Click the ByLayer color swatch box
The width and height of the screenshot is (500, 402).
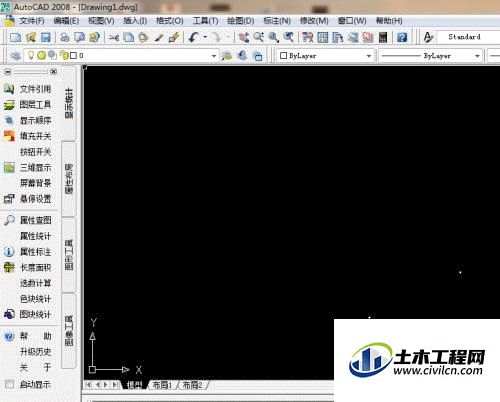[x=284, y=56]
